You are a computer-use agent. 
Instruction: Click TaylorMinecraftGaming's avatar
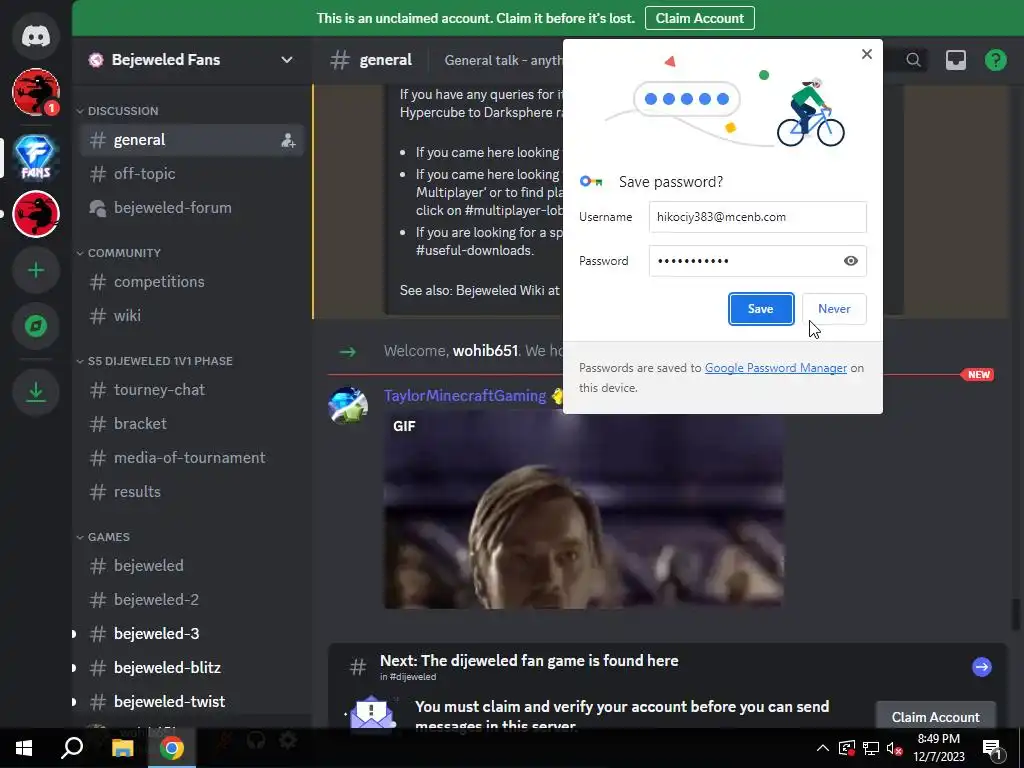348,405
